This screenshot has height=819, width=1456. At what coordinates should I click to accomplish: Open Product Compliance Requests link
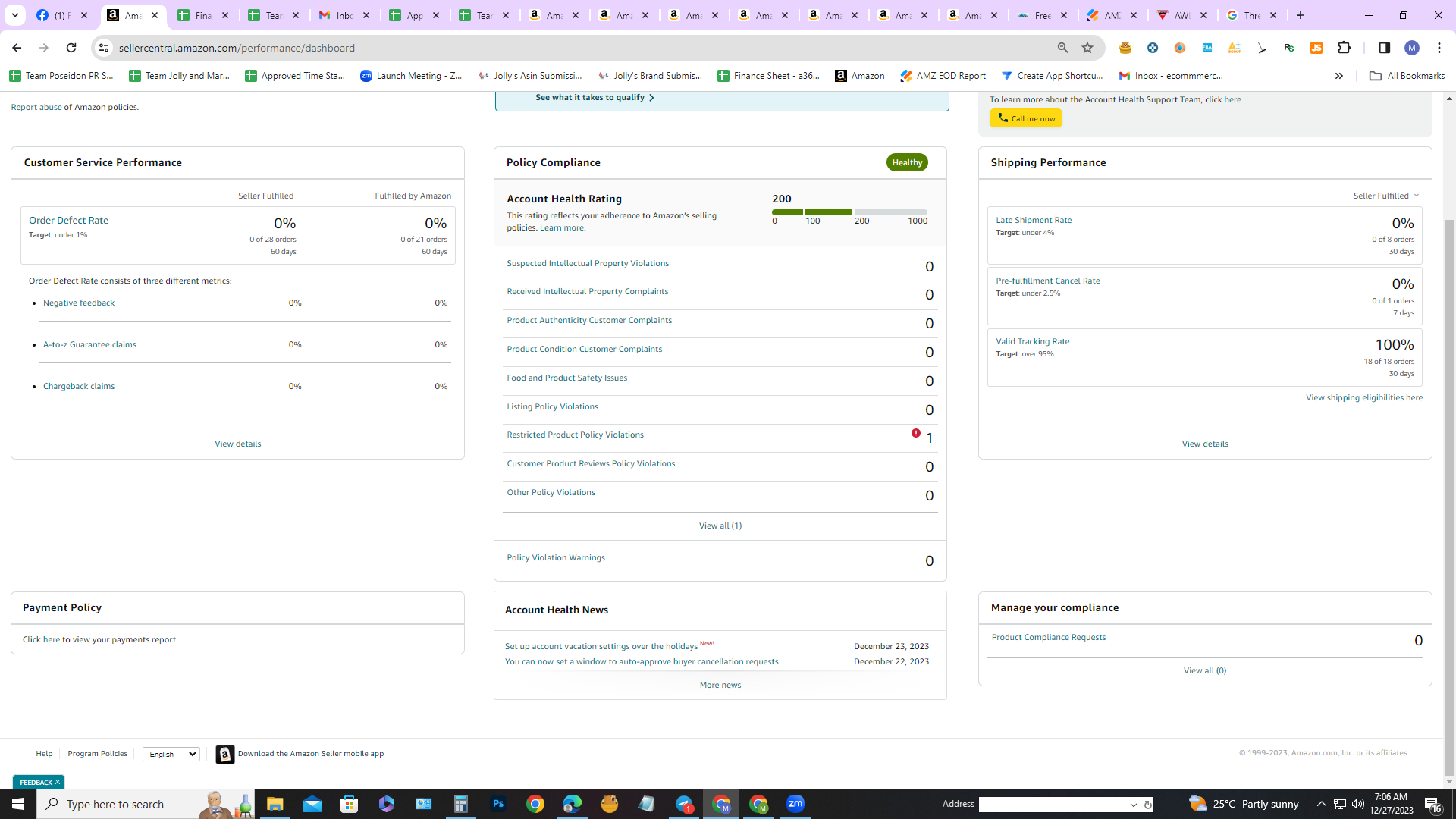(x=1048, y=637)
